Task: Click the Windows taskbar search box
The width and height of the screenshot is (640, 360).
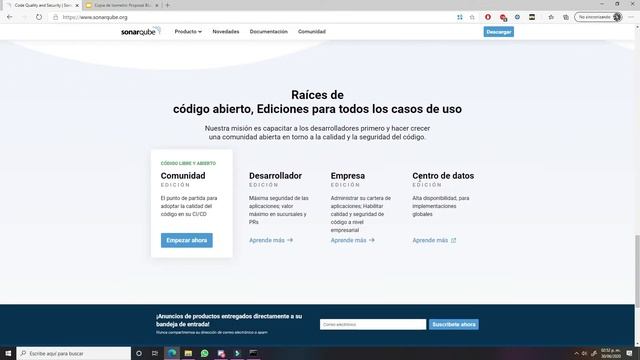Action: pos(74,353)
